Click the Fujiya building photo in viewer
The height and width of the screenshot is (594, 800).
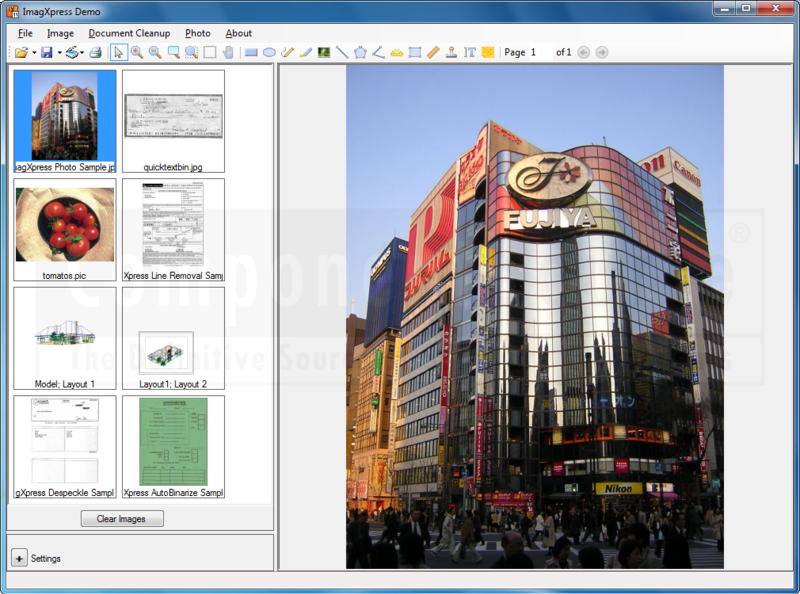535,317
